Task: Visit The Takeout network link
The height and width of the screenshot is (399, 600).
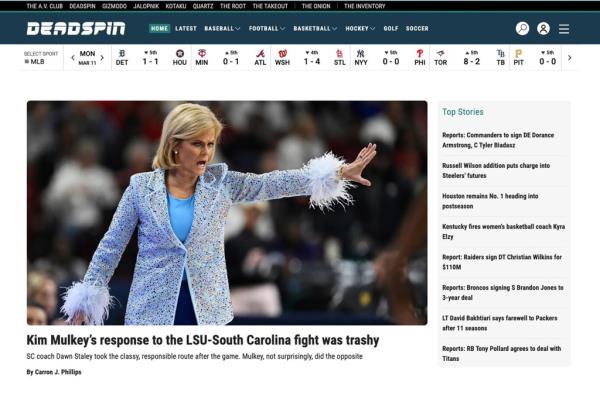Action: [270, 6]
